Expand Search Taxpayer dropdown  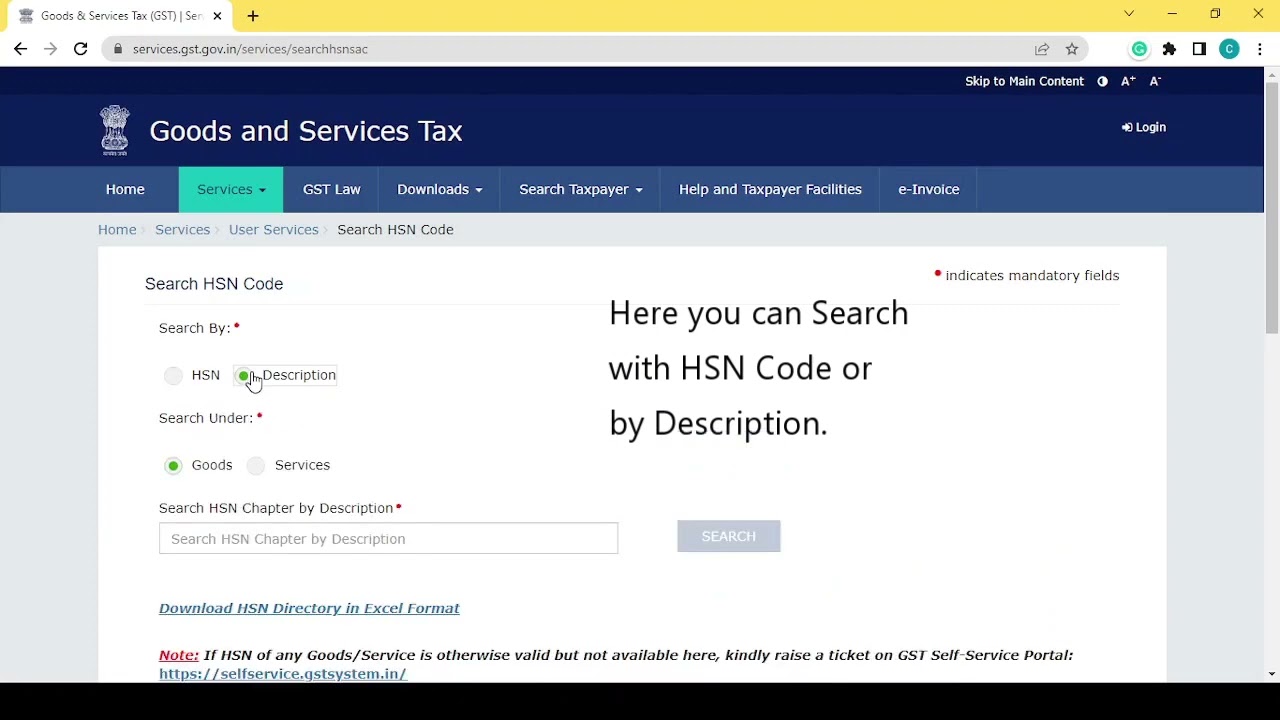click(x=580, y=189)
